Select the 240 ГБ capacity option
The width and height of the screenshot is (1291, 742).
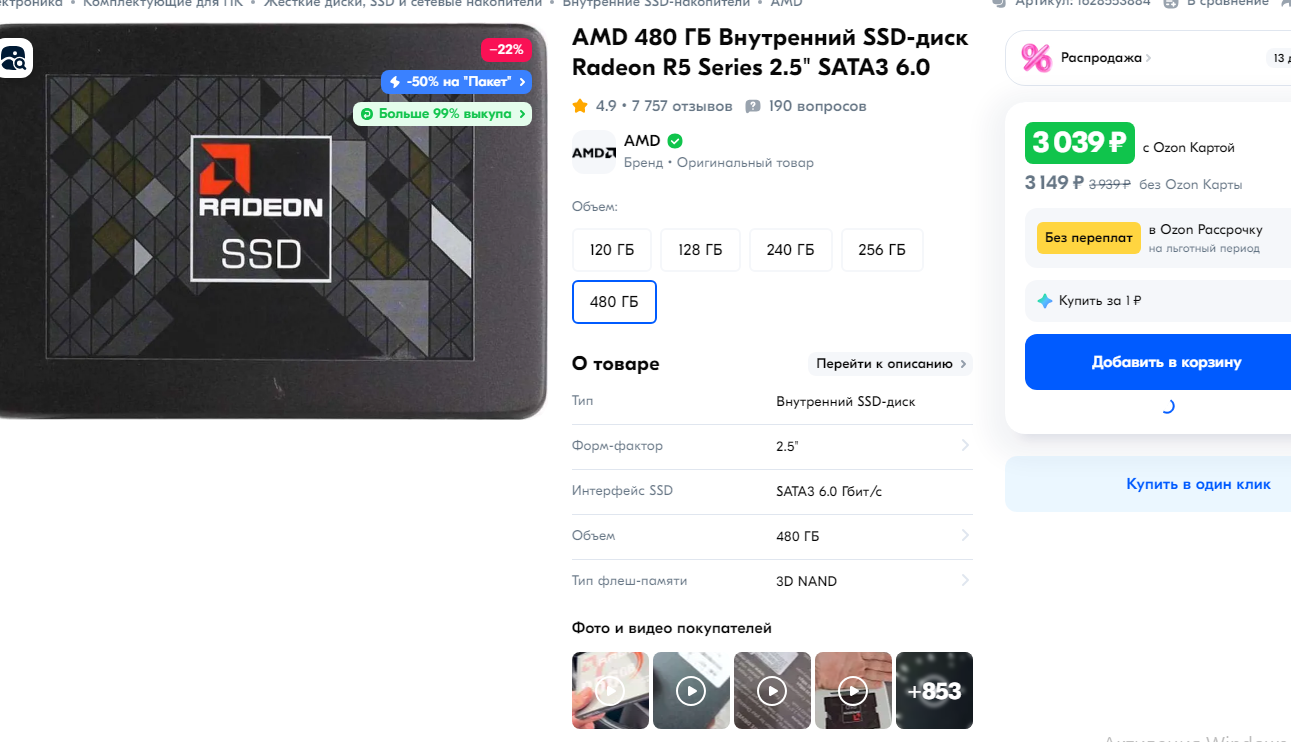(790, 250)
